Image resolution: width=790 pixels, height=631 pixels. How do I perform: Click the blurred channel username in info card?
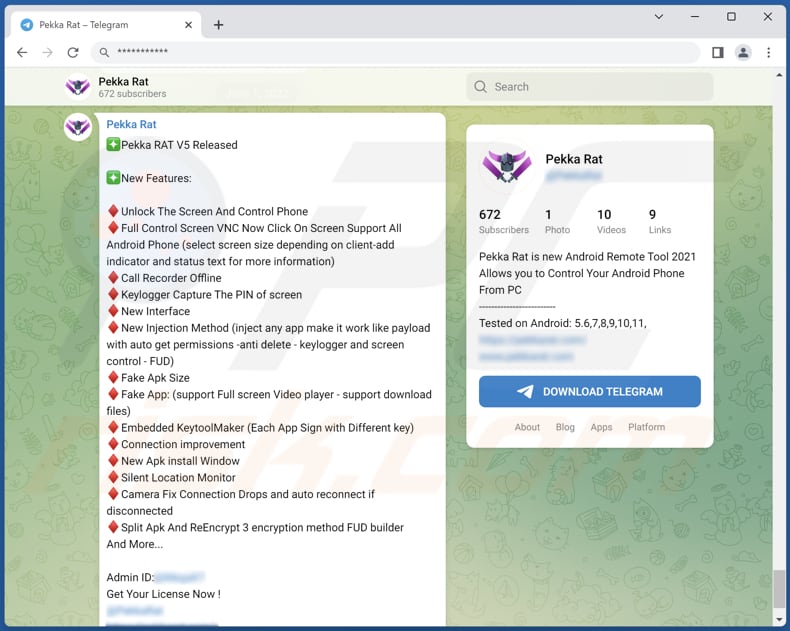coord(573,176)
